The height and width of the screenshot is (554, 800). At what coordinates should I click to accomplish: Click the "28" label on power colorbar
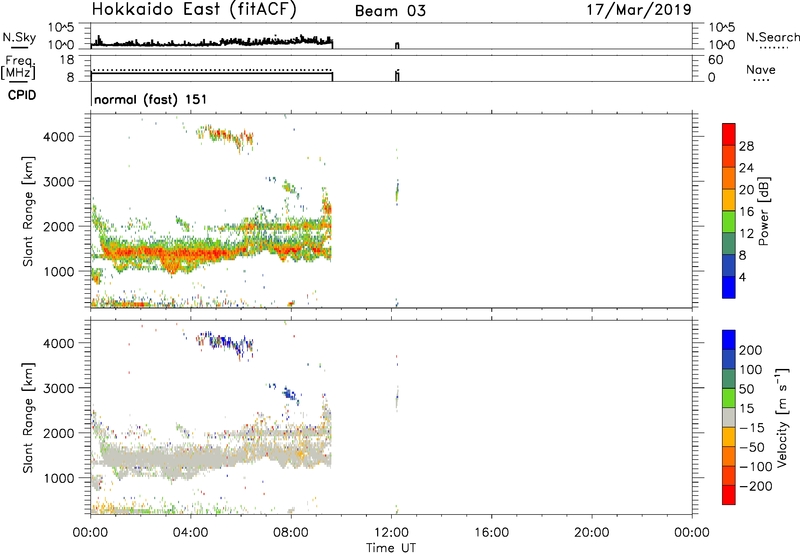click(746, 146)
